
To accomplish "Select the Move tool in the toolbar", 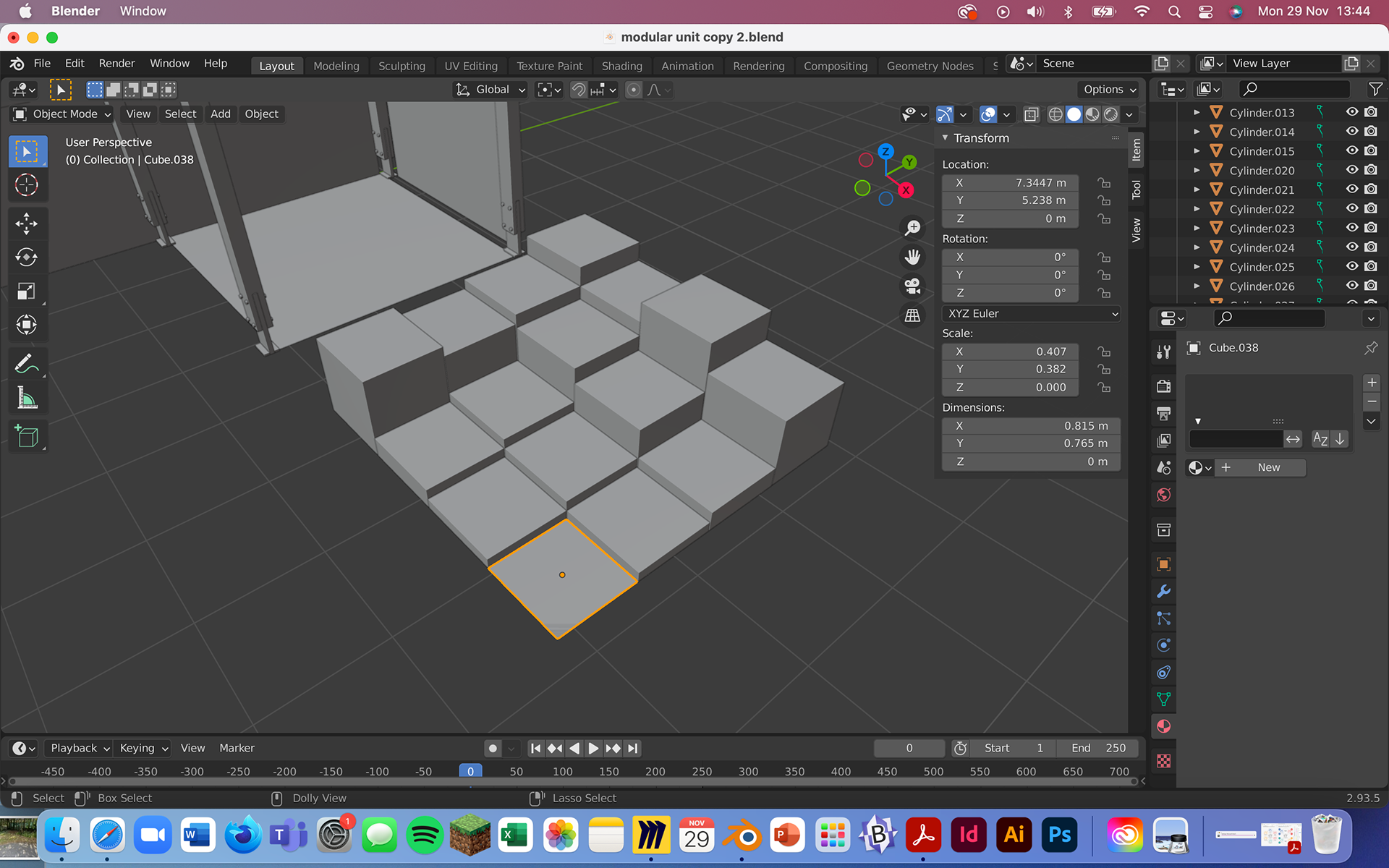I will (27, 224).
